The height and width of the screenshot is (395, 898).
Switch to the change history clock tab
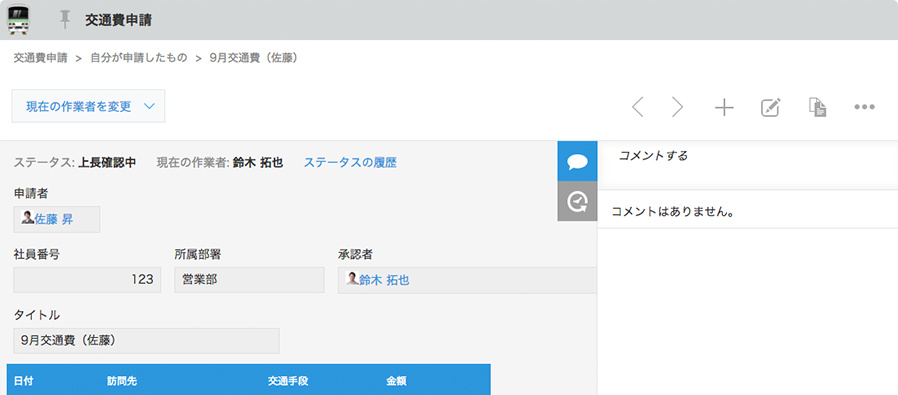(x=577, y=202)
